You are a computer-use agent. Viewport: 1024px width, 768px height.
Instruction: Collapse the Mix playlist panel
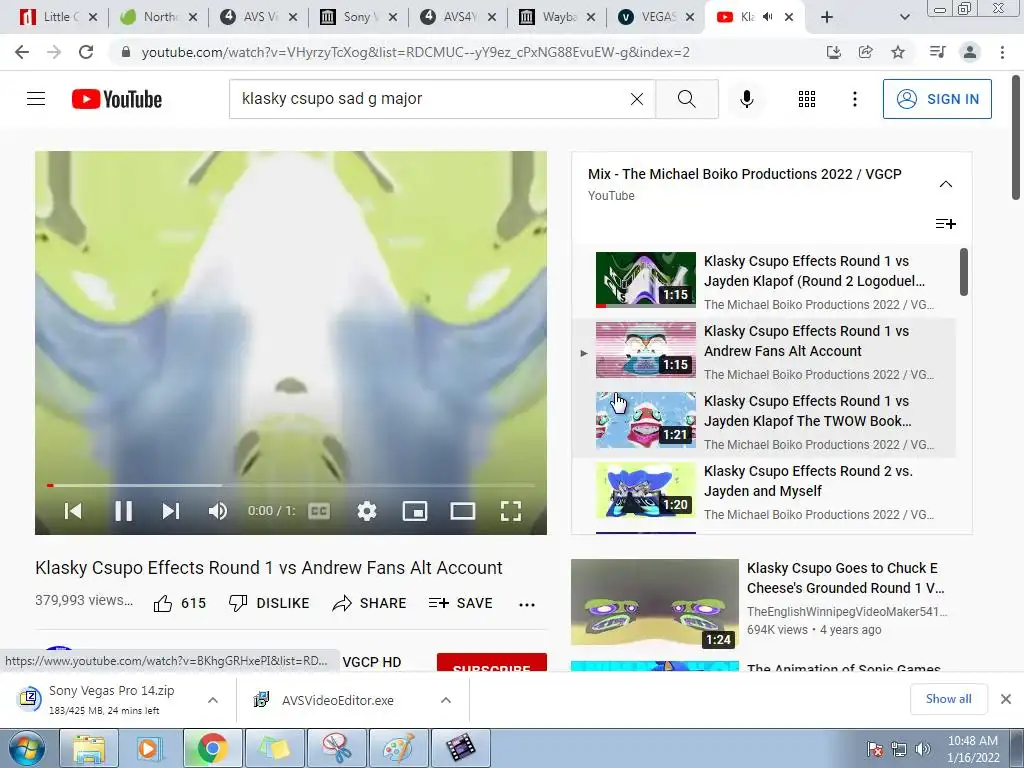946,184
